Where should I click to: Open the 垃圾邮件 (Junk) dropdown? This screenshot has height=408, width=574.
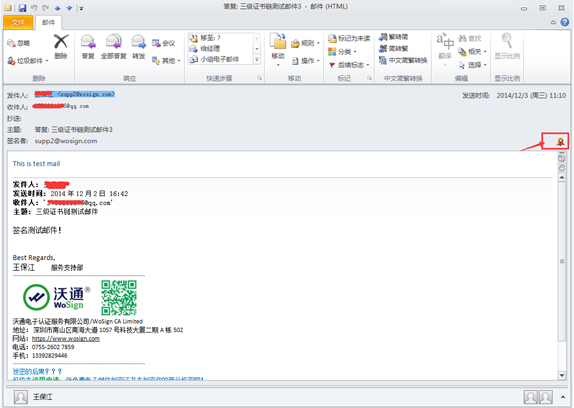pyautogui.click(x=28, y=61)
